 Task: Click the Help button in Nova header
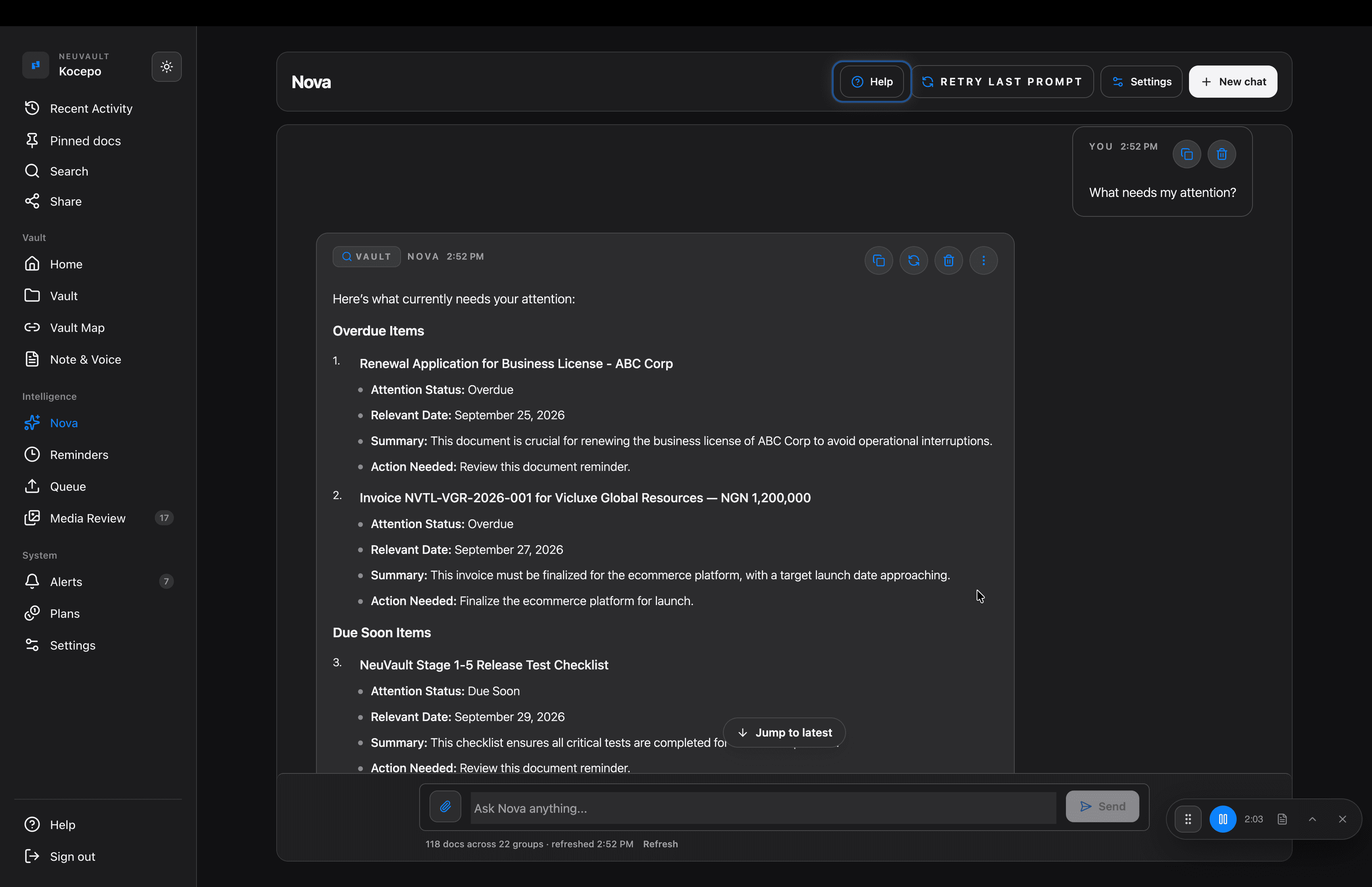pyautogui.click(x=872, y=82)
